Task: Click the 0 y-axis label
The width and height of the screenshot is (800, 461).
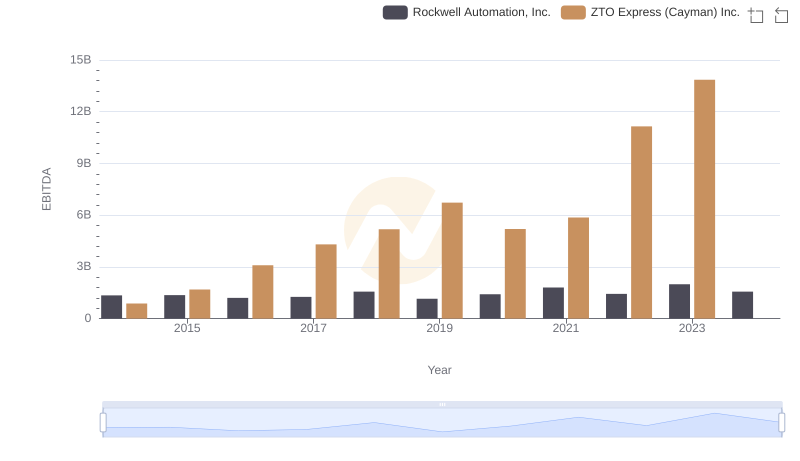Action: (88, 318)
